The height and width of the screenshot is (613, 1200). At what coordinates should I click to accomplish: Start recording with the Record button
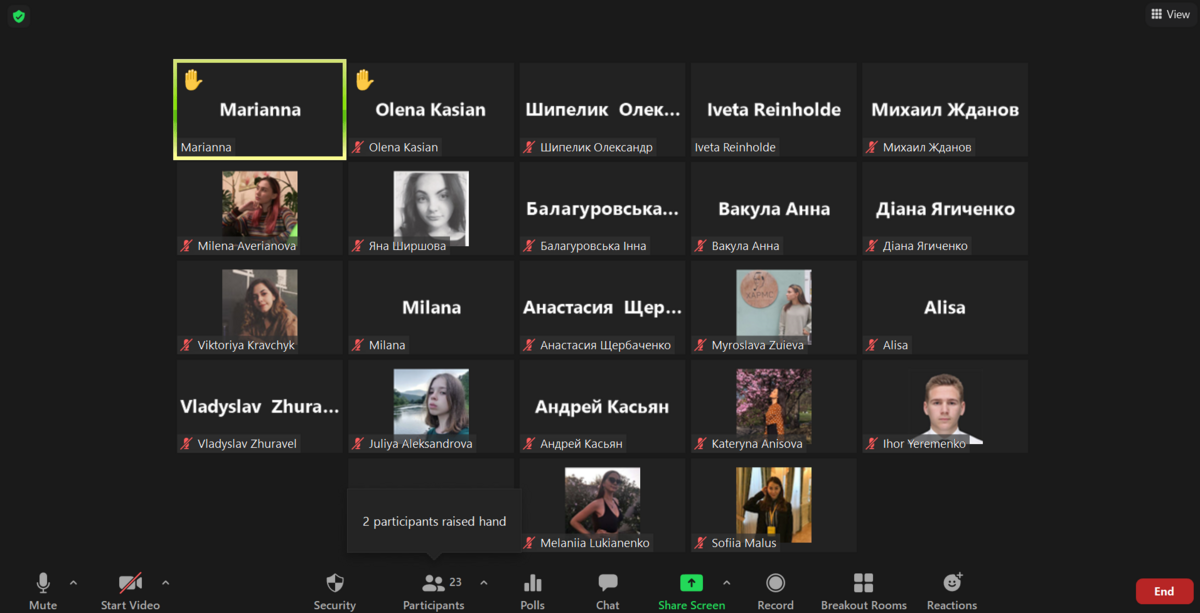pyautogui.click(x=775, y=591)
